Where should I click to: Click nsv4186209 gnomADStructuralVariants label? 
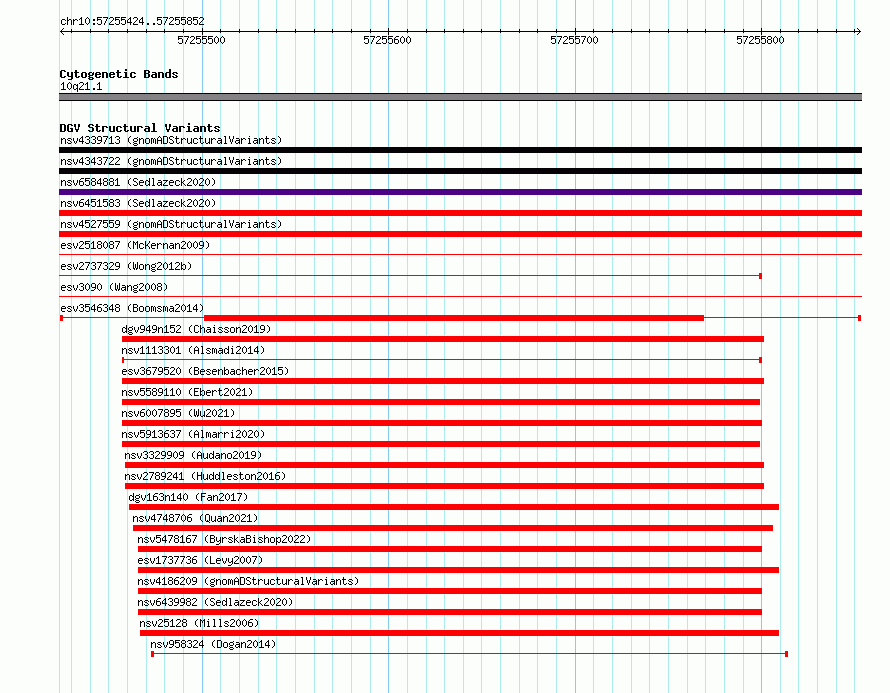(248, 581)
